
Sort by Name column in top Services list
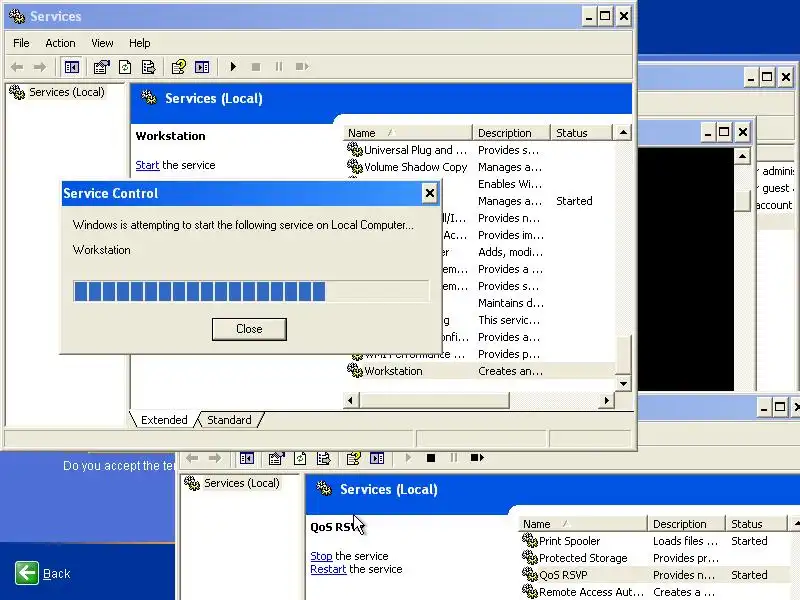[x=408, y=133]
